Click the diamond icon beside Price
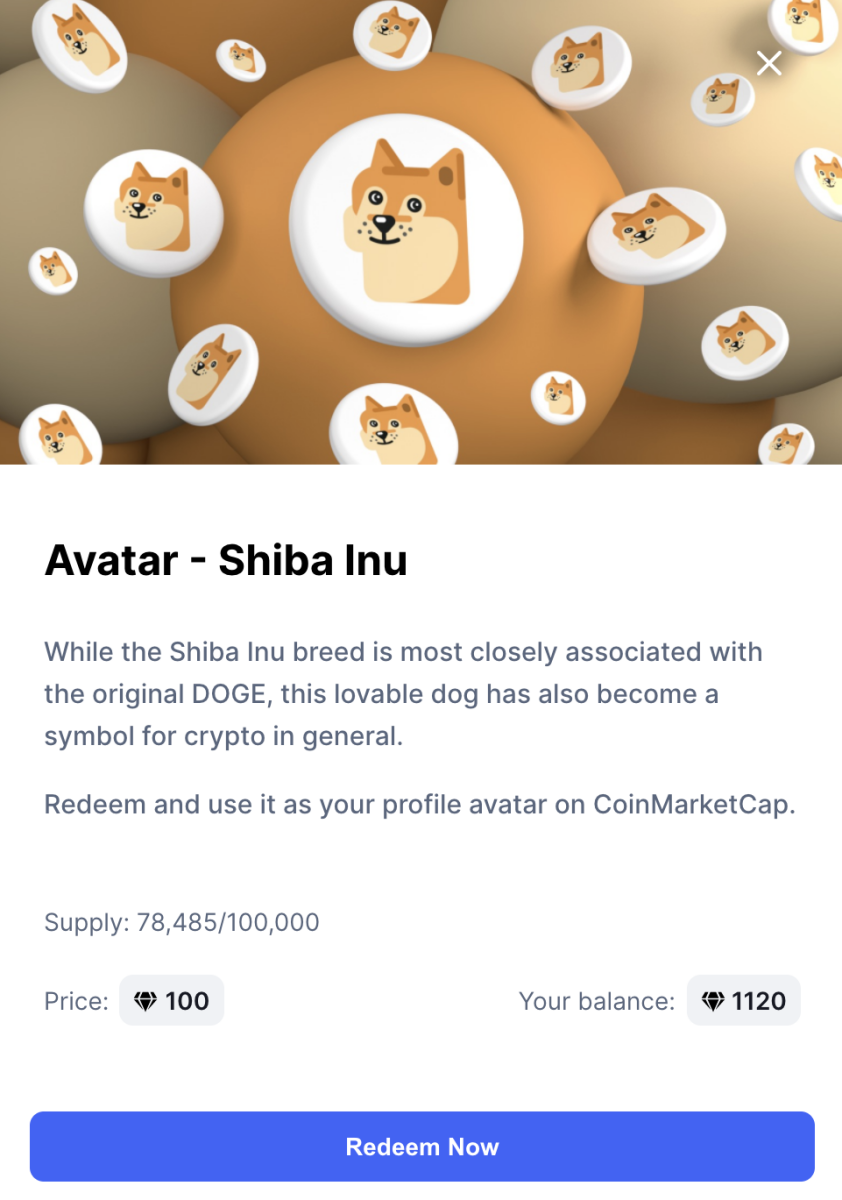This screenshot has height=1200, width=842. pyautogui.click(x=146, y=1001)
